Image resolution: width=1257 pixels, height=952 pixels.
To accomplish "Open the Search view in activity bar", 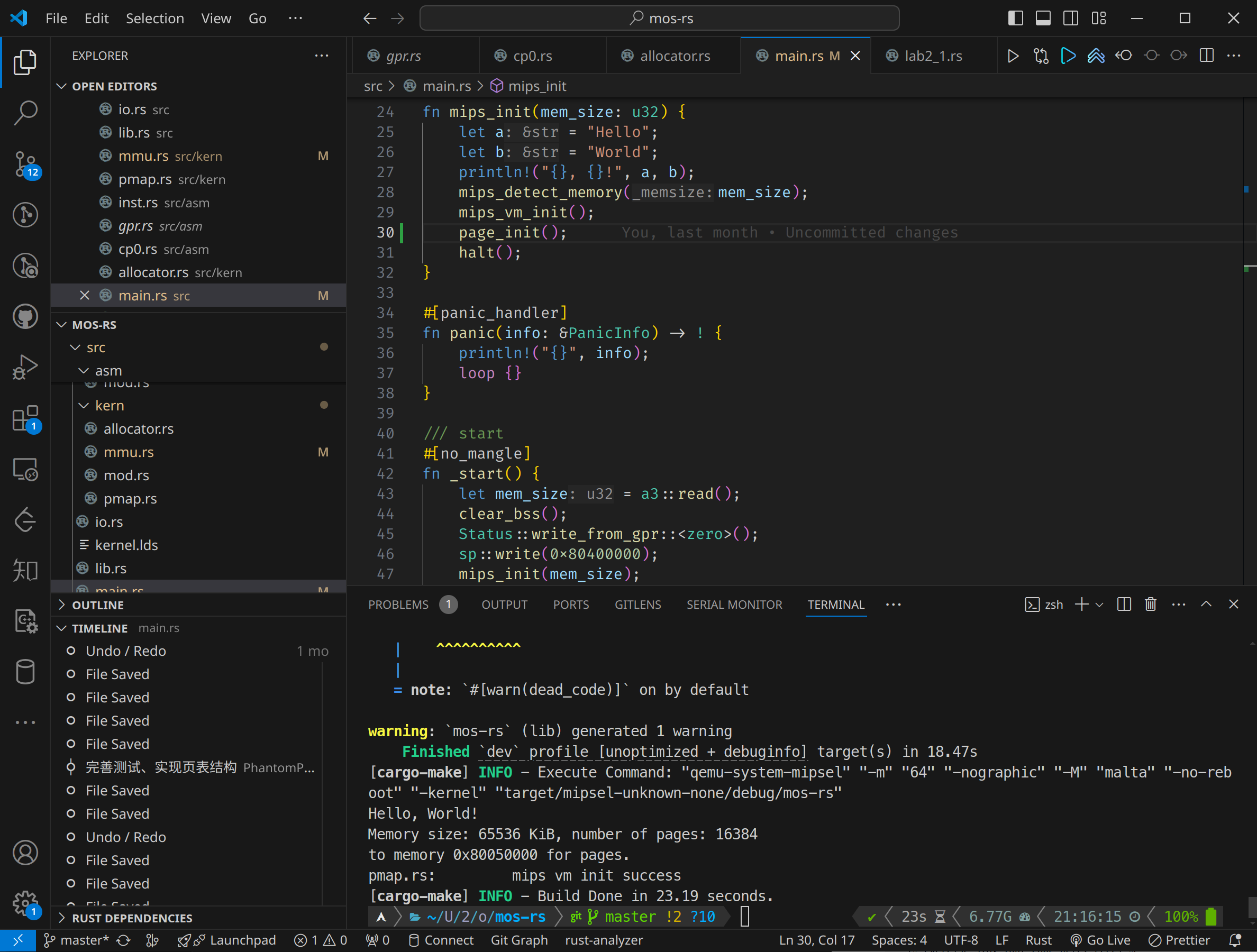I will tap(25, 112).
